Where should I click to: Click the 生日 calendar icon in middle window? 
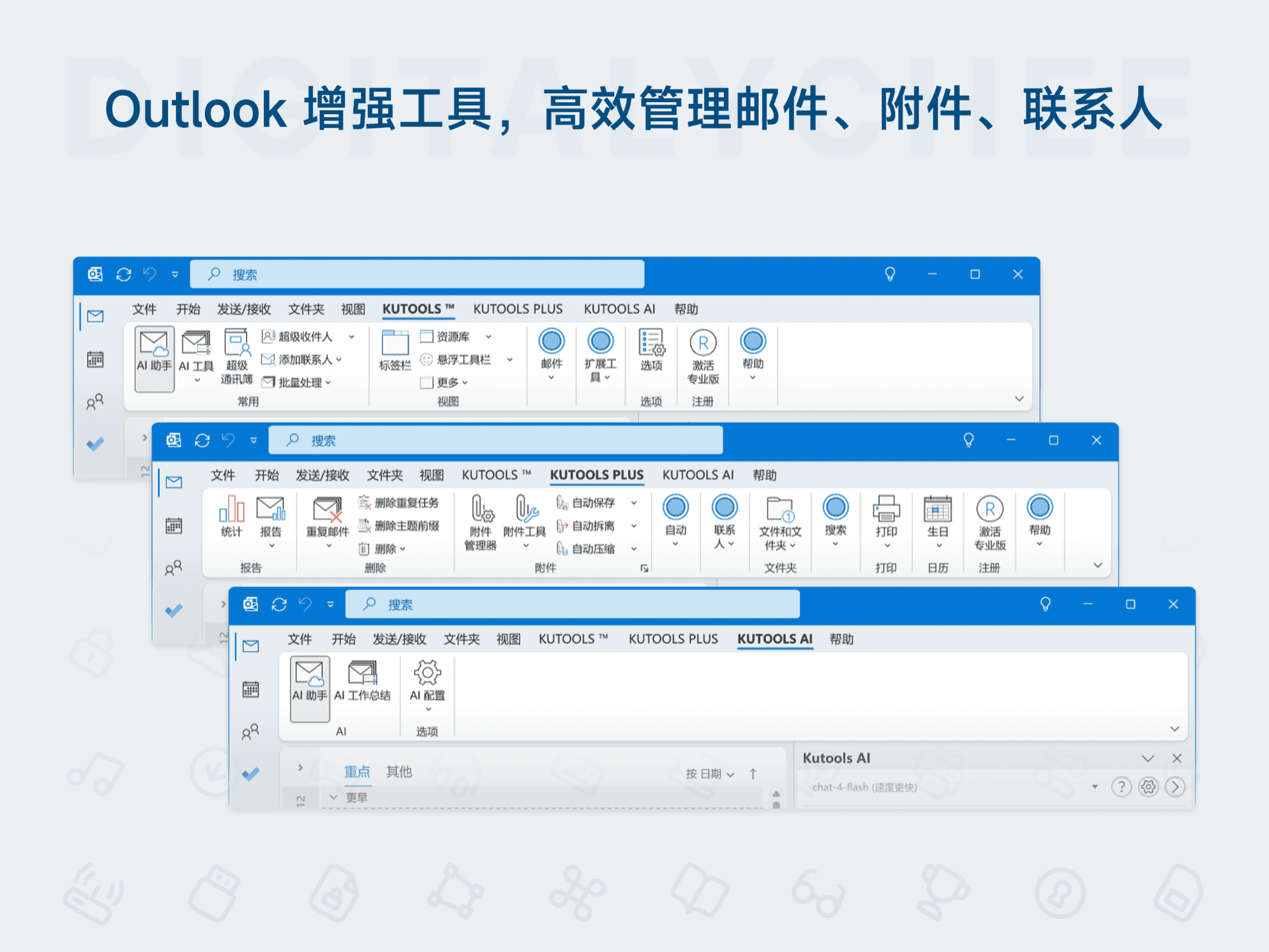[938, 509]
